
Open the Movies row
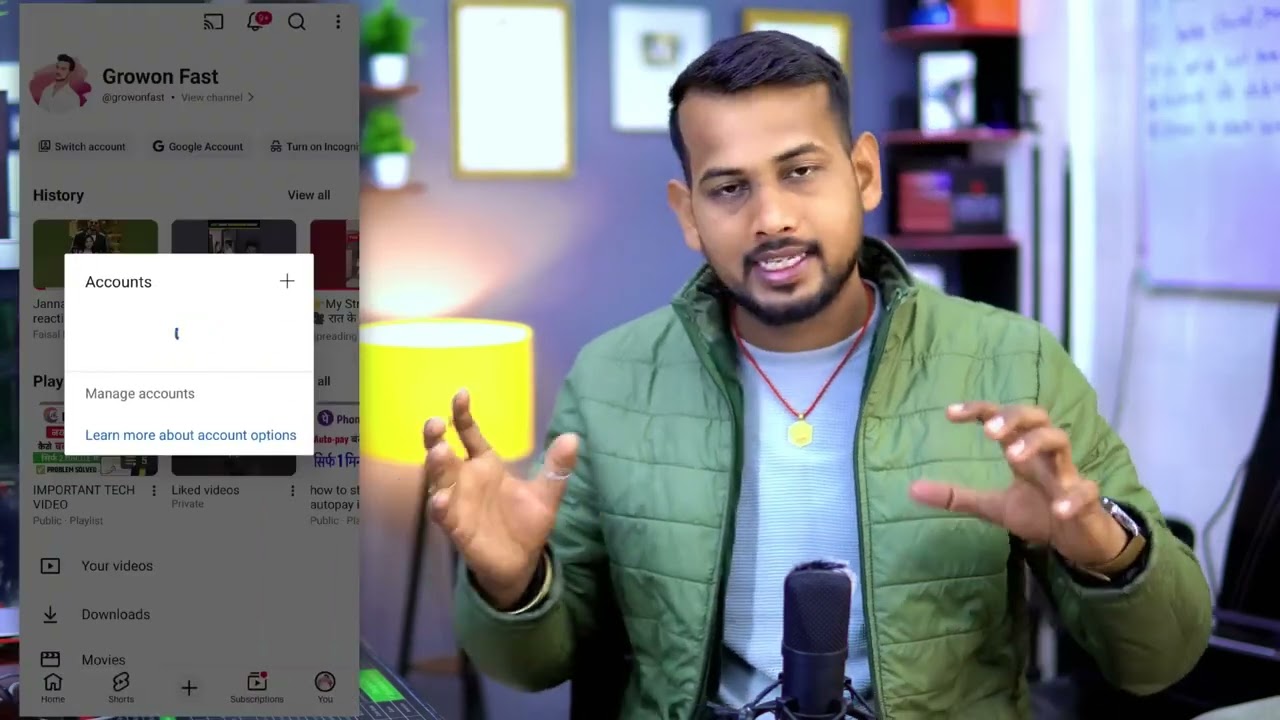[189, 660]
